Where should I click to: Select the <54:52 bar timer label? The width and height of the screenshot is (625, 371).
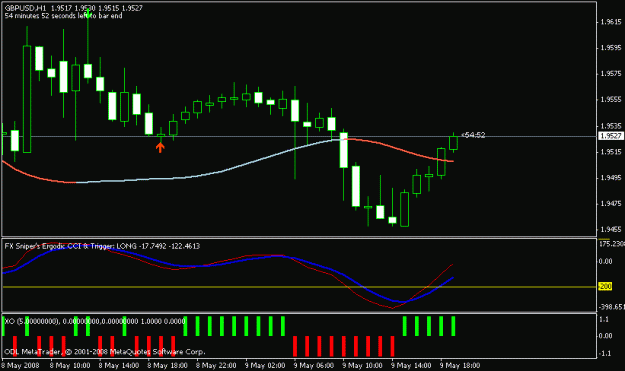[473, 135]
